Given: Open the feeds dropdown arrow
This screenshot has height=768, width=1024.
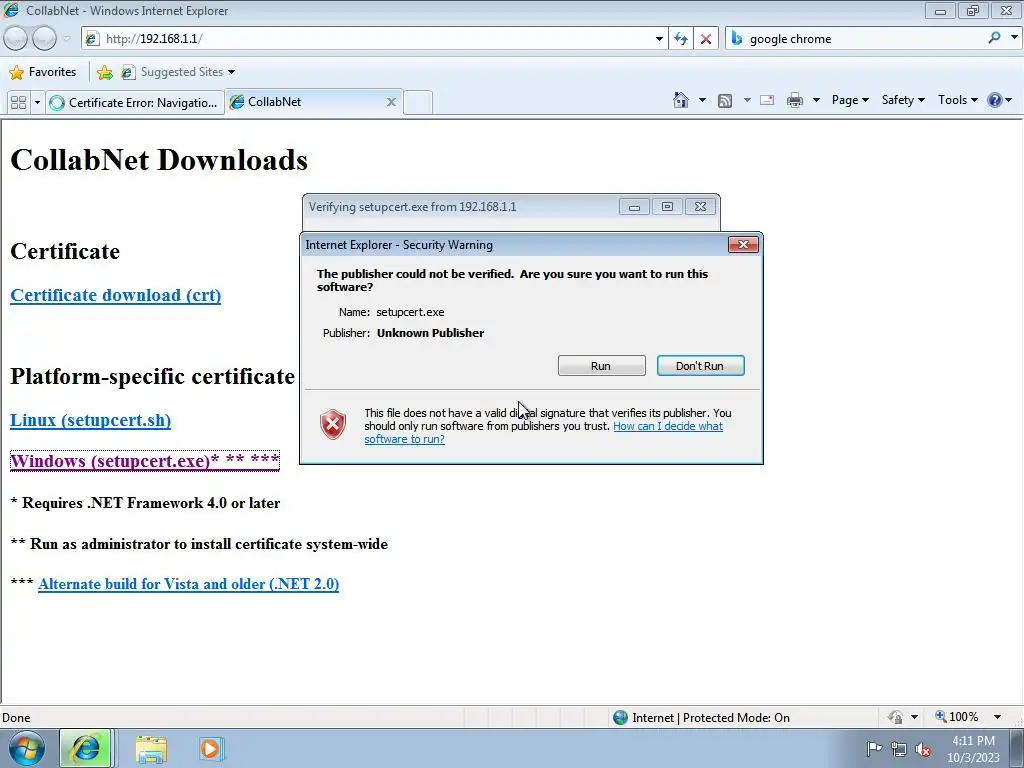Looking at the screenshot, I should [x=746, y=100].
